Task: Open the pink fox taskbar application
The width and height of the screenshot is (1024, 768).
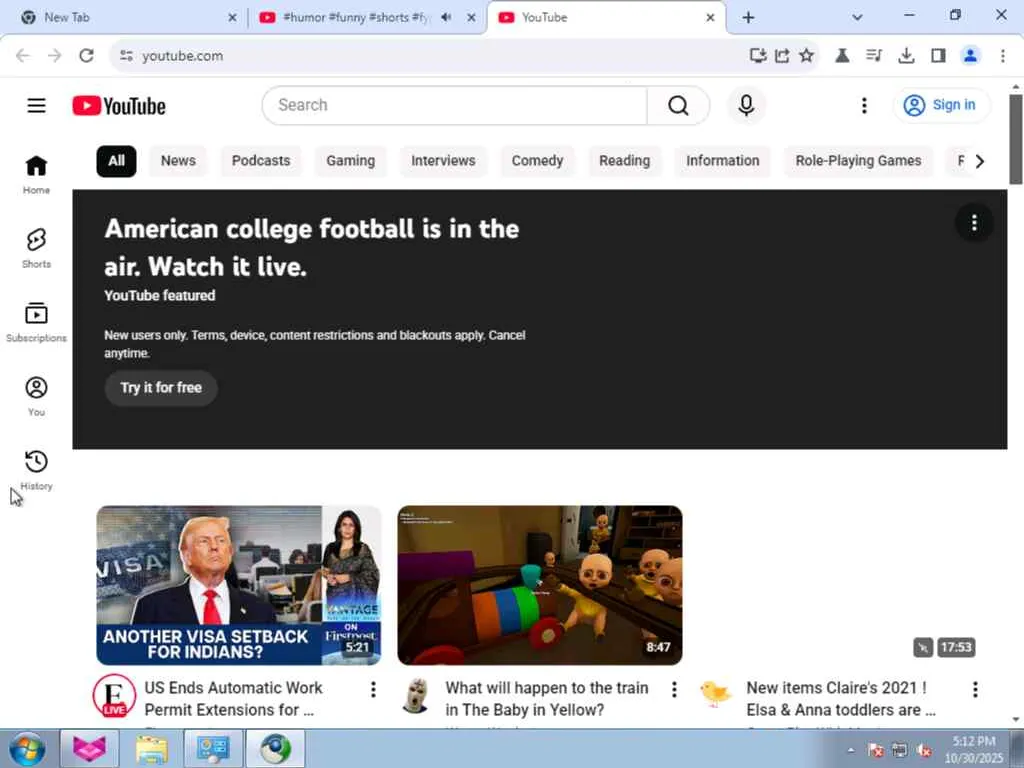Action: 89,750
